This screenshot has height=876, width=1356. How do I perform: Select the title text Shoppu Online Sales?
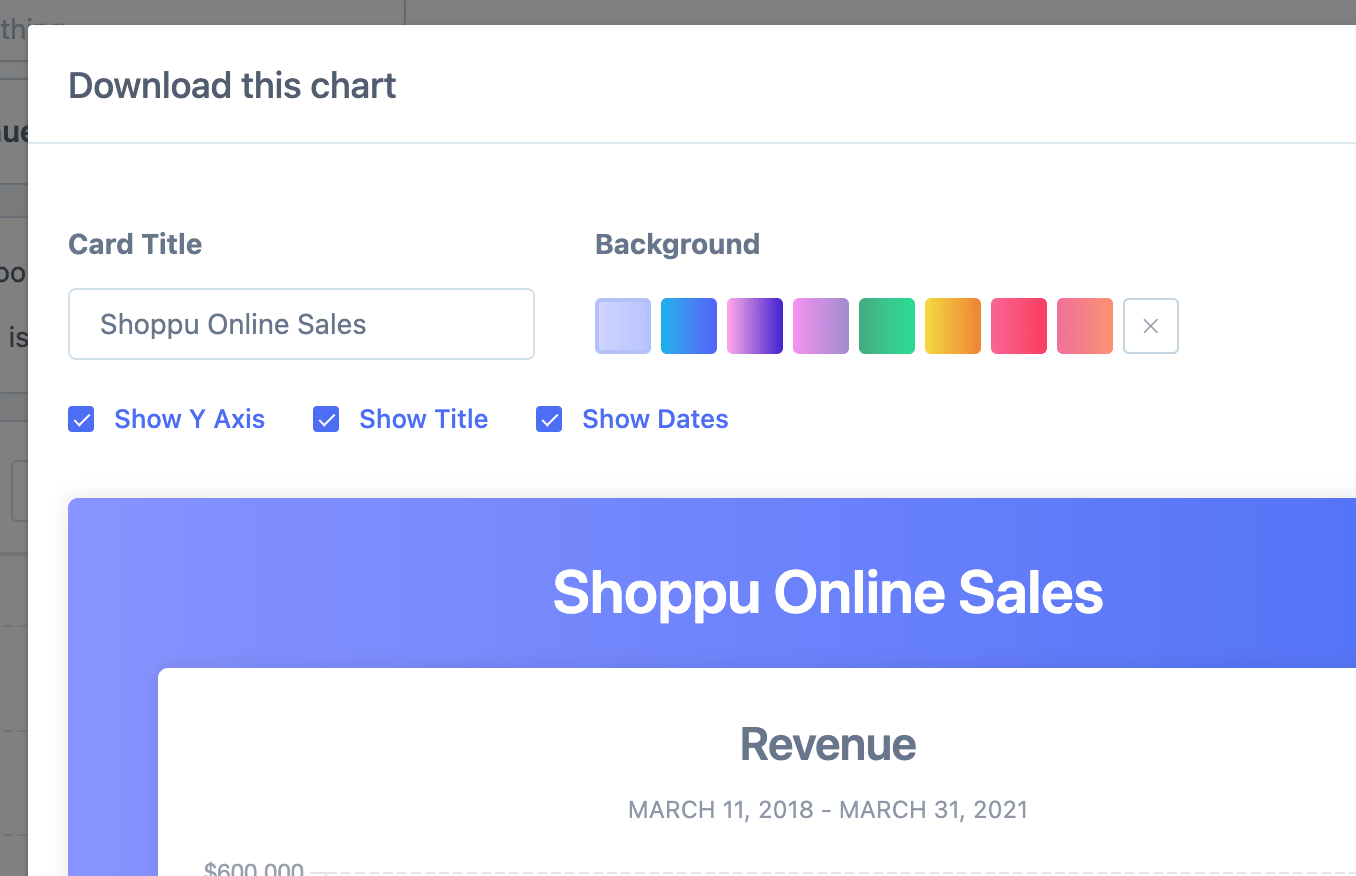tap(232, 324)
